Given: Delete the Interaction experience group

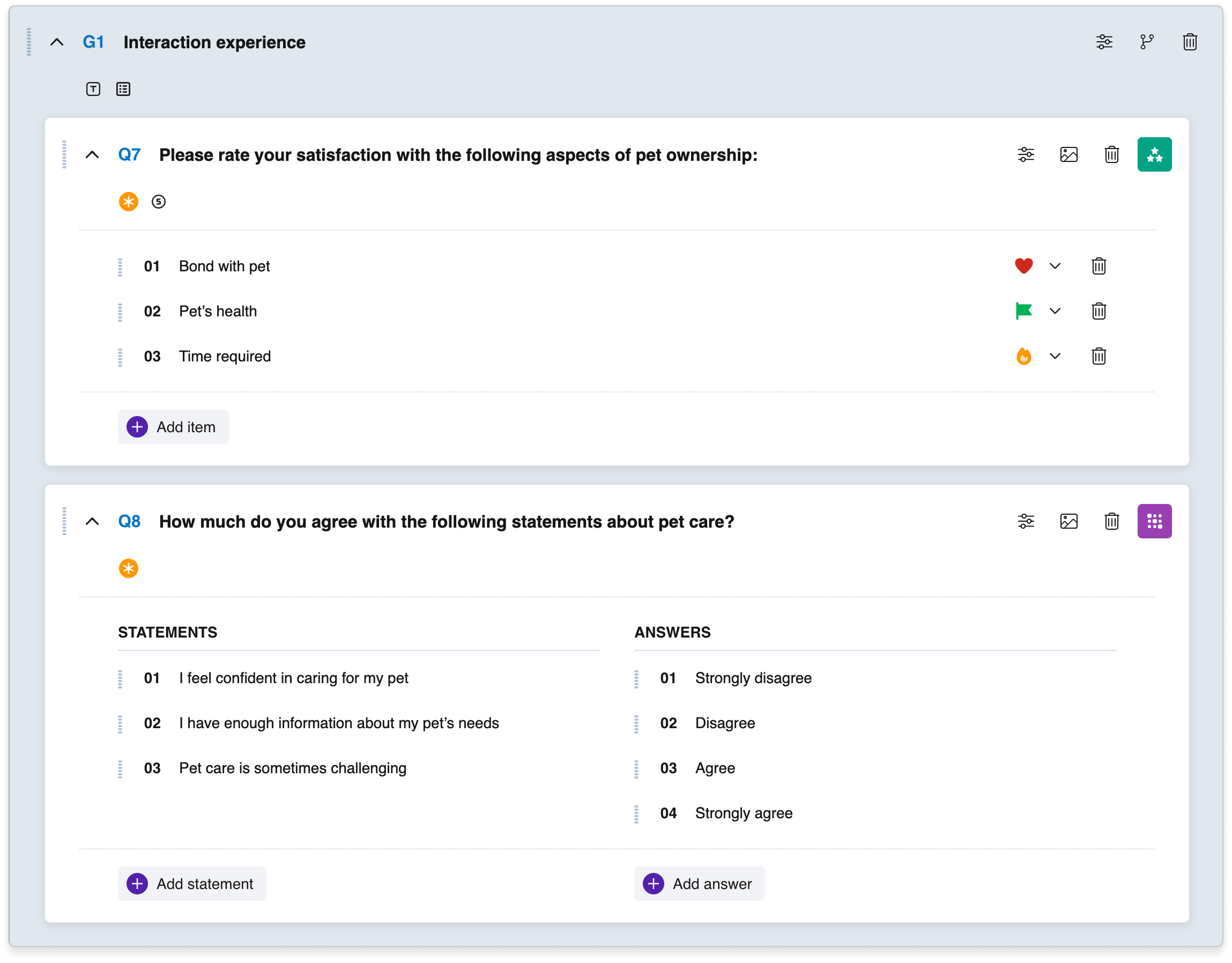Looking at the screenshot, I should [1190, 42].
